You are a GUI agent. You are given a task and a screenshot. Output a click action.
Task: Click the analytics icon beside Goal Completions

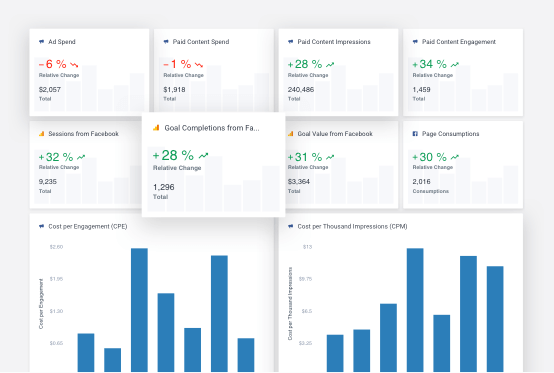[156, 128]
